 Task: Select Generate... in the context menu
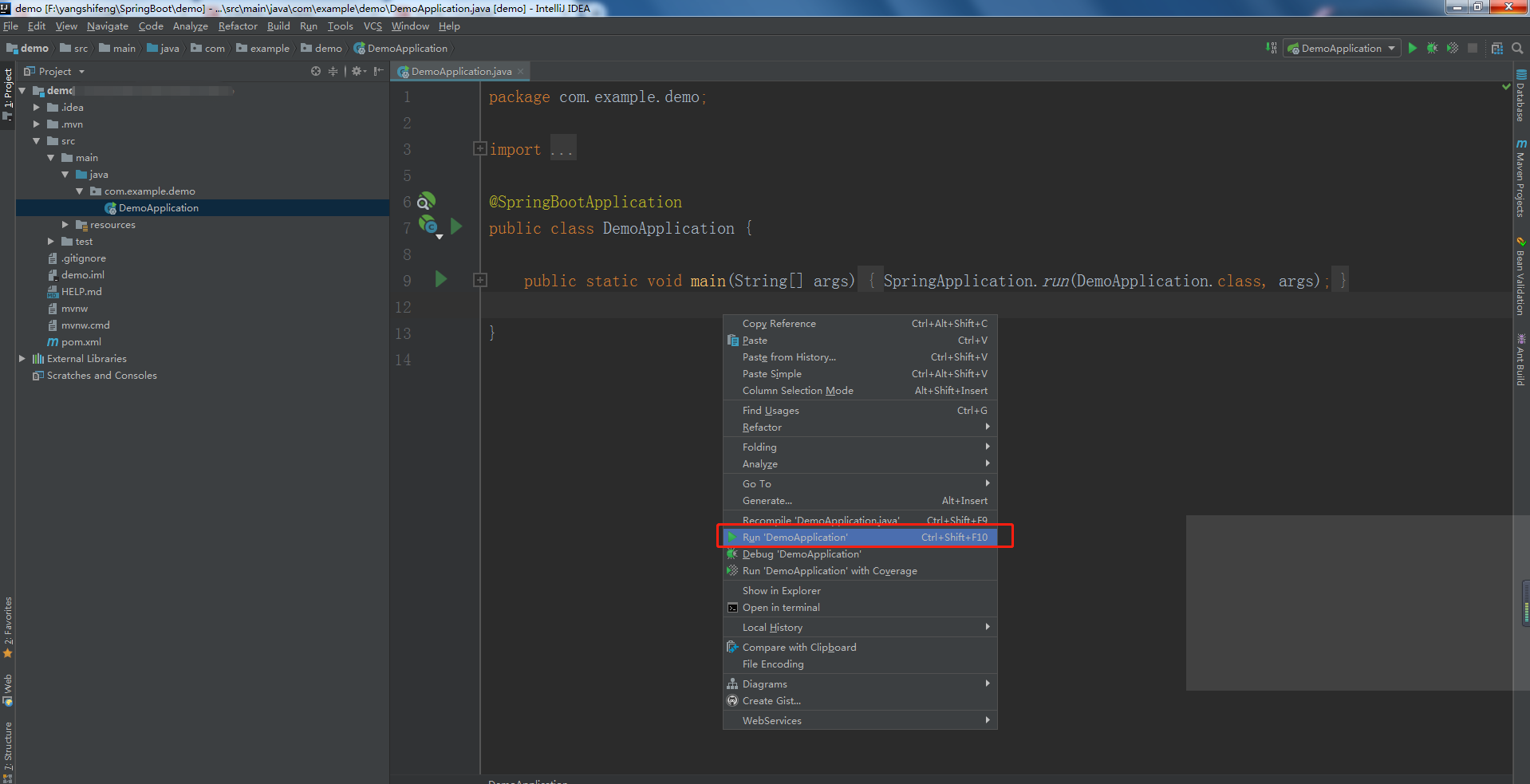(860, 500)
